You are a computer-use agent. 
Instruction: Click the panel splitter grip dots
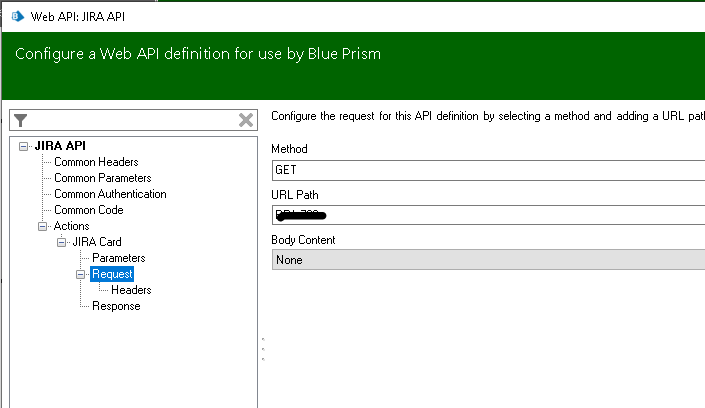[263, 349]
